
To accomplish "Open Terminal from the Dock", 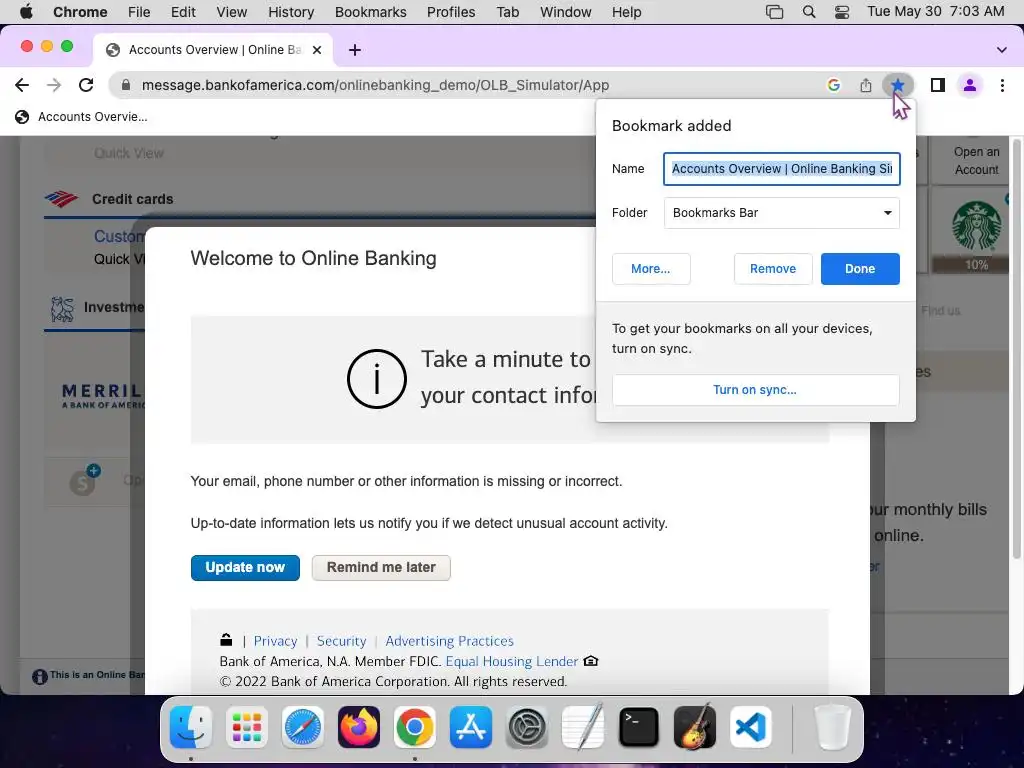I will (x=639, y=727).
